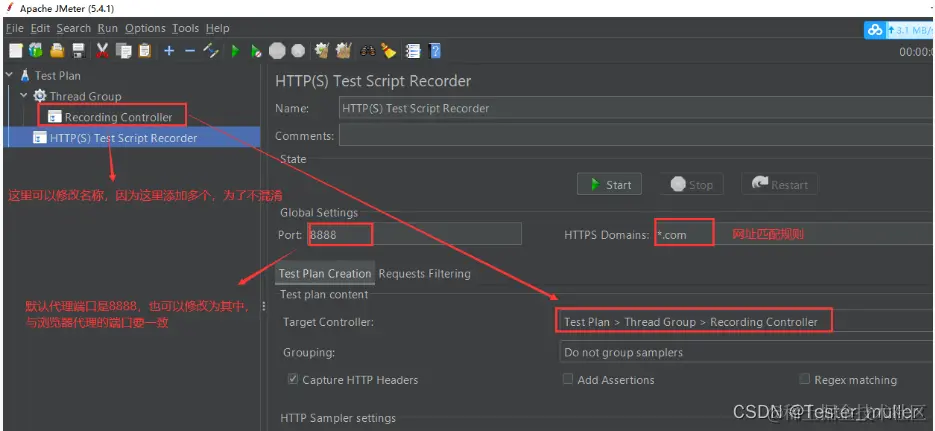
Task: Open the File menu
Action: click(x=14, y=28)
